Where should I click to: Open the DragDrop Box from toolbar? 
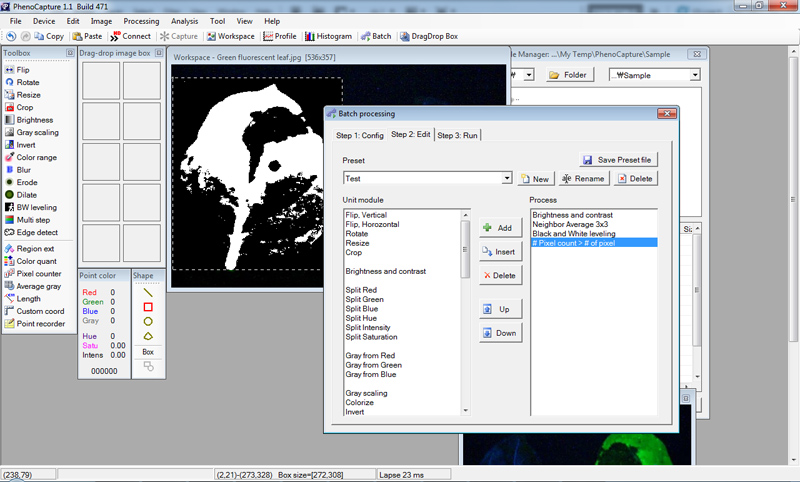click(x=429, y=36)
